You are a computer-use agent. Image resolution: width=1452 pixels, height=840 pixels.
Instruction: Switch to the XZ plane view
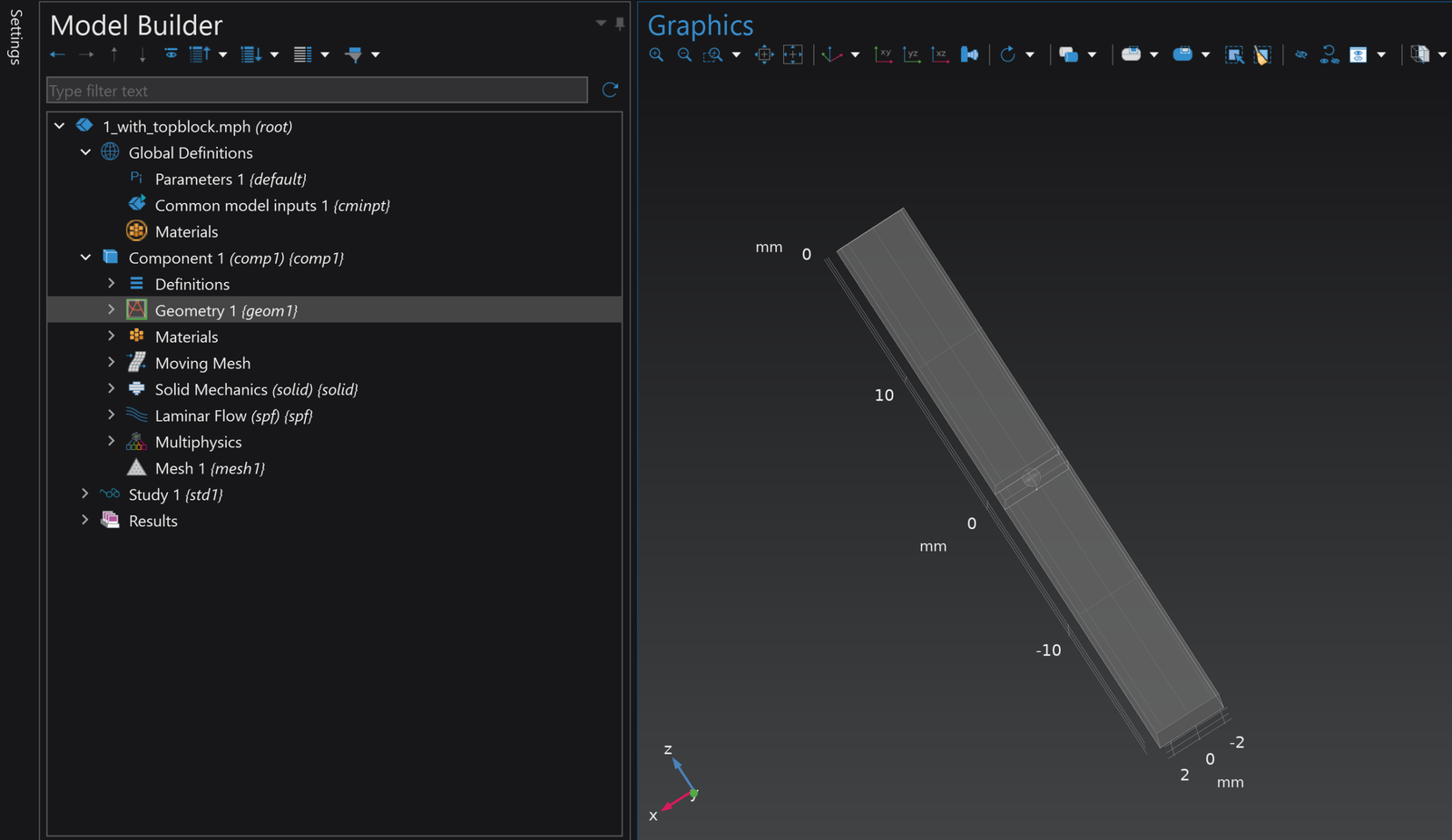(x=940, y=54)
